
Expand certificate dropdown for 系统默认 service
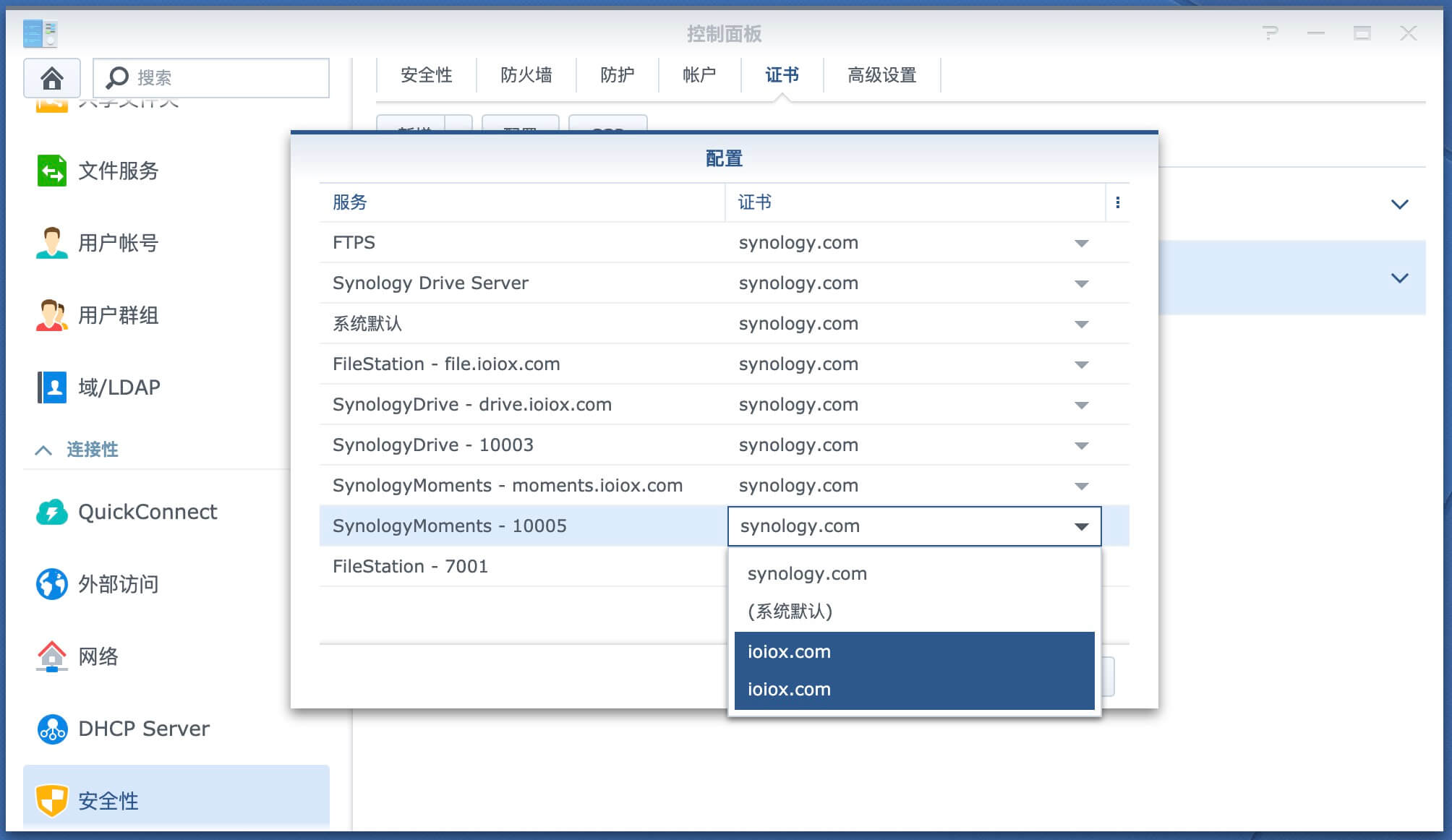click(x=1081, y=324)
